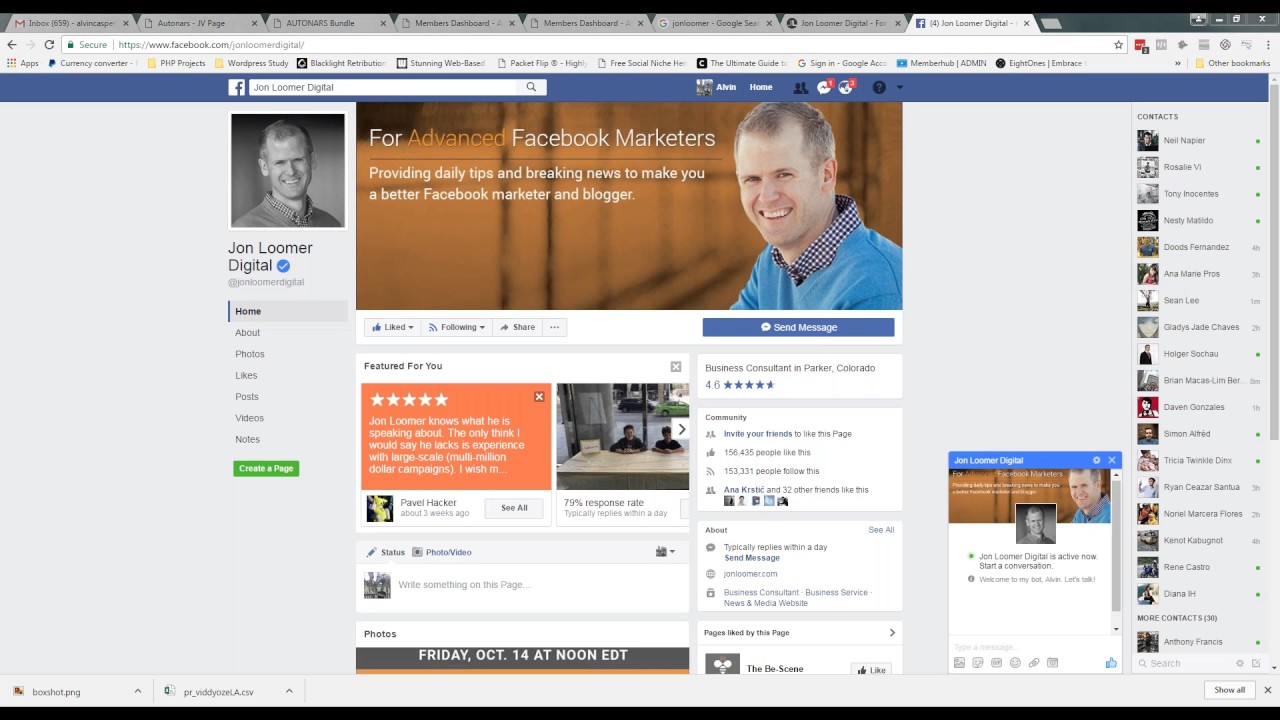
Task: Go to the About section
Action: 247,333
